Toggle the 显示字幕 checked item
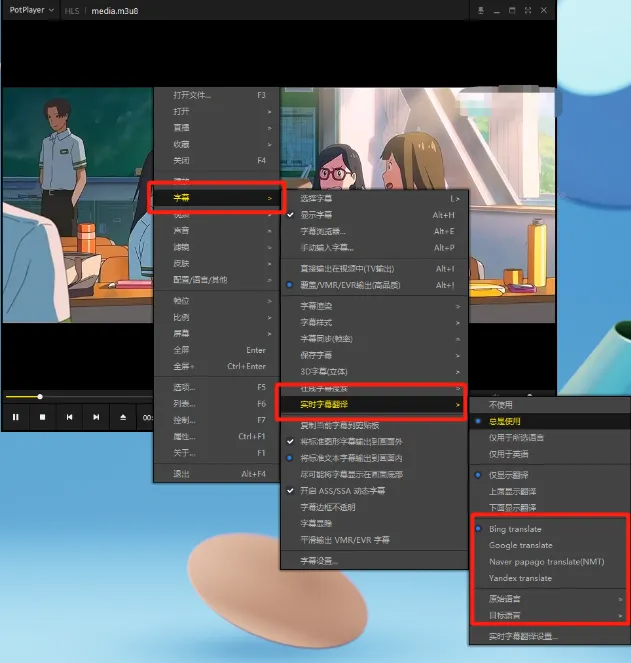The width and height of the screenshot is (631, 663). click(328, 215)
